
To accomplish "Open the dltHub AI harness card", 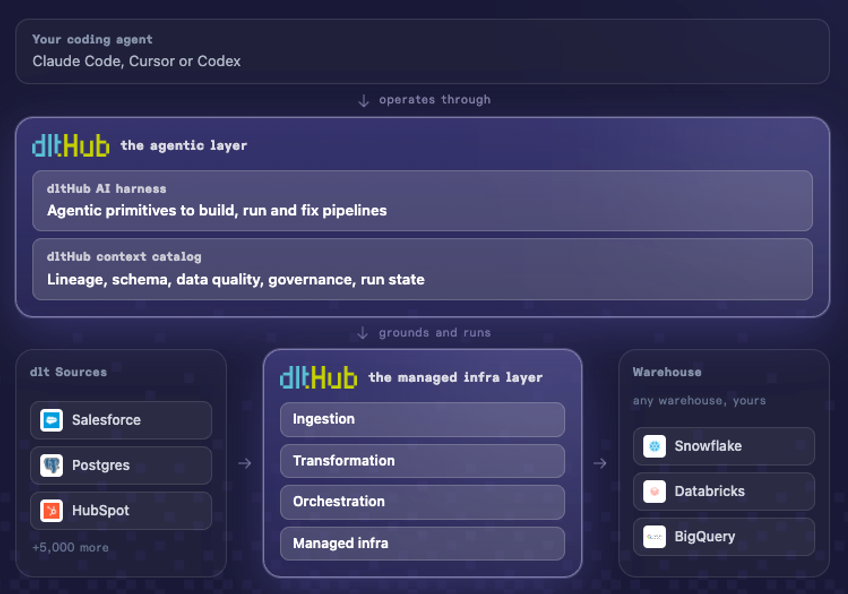I will pyautogui.click(x=422, y=201).
